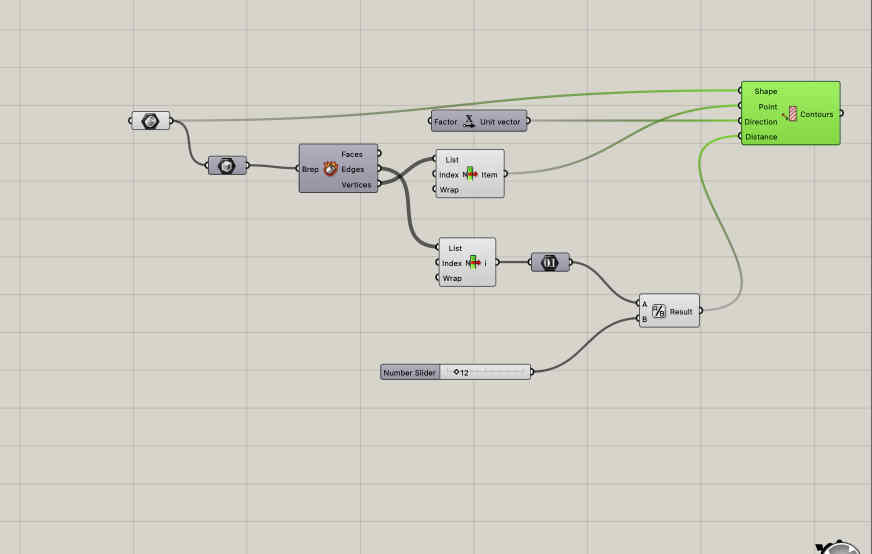Click the Wrap input on lower List Item
Image resolution: width=872 pixels, height=554 pixels.
(452, 278)
